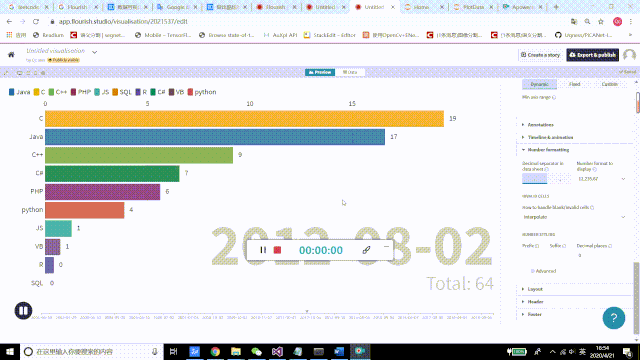
Task: Open the user profile avatar
Action: pyautogui.click(x=629, y=55)
